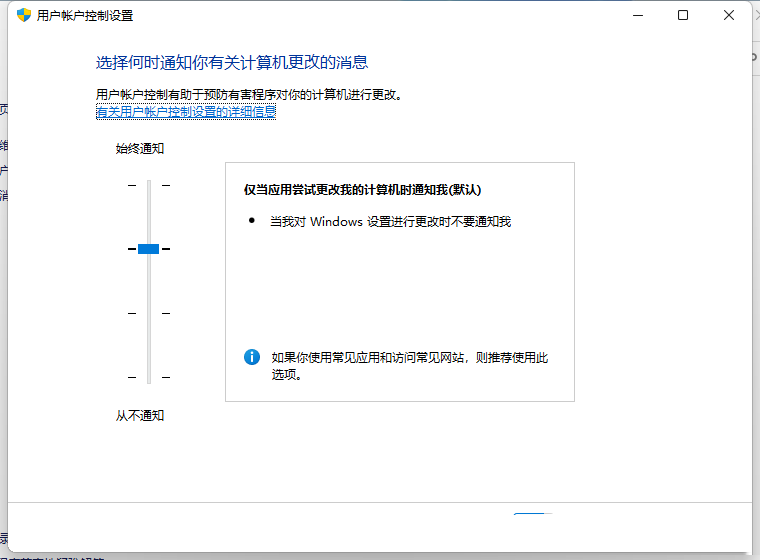Set slider to the third tick level from top
The height and width of the screenshot is (560, 760).
(149, 313)
